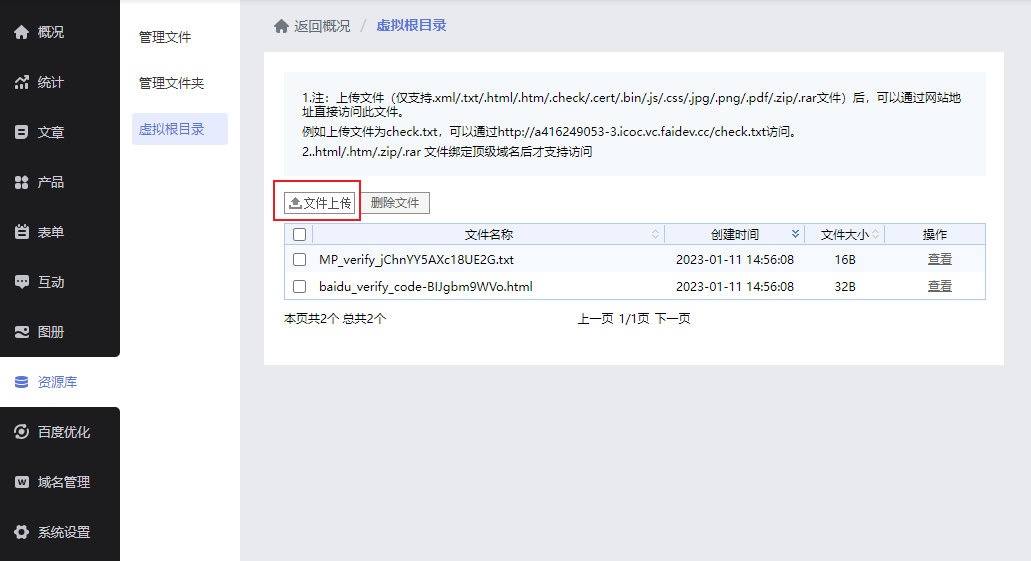Click the icon beside 百度优化

point(22,432)
